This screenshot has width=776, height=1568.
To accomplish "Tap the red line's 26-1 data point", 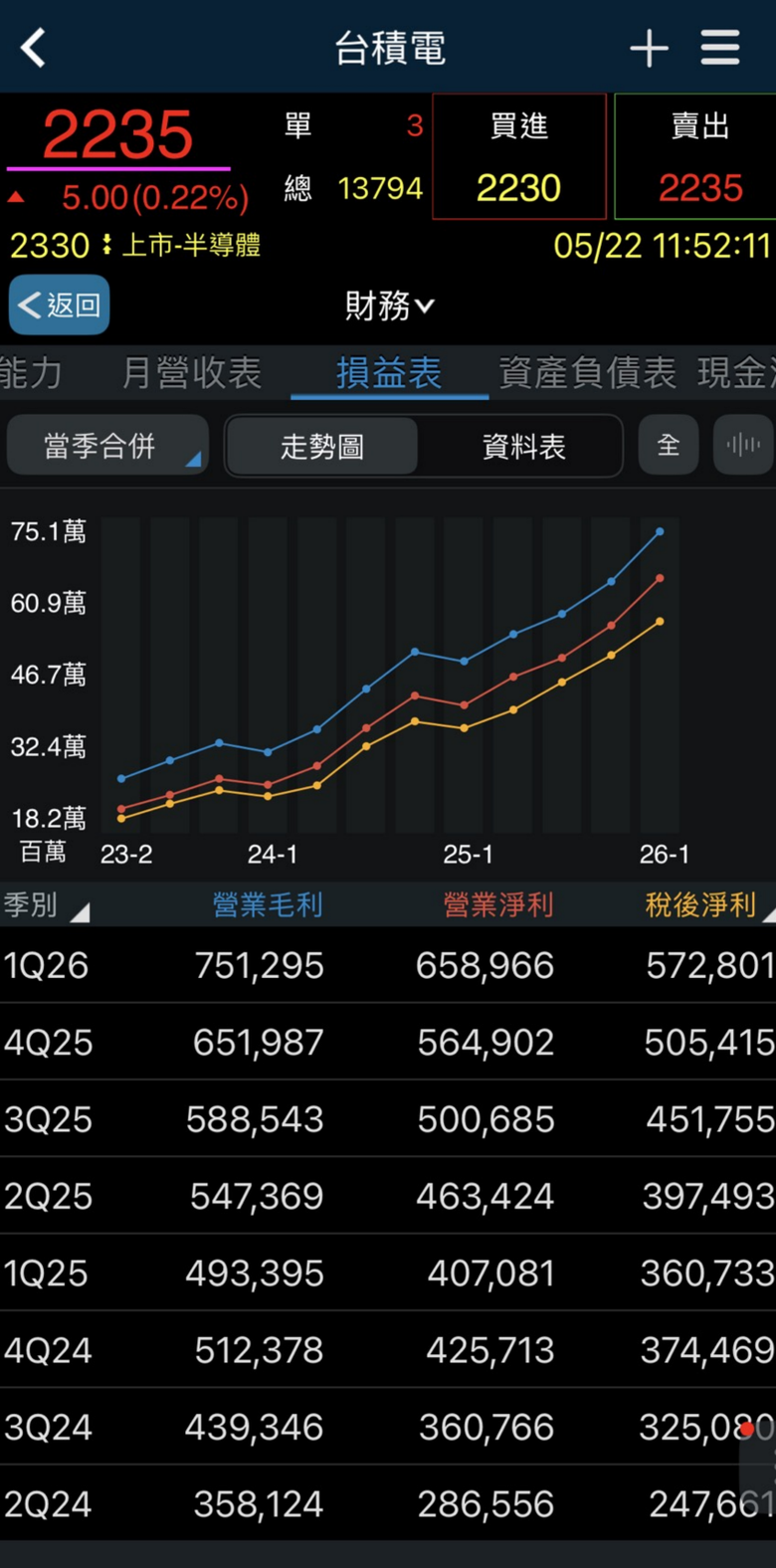I will pyautogui.click(x=659, y=578).
